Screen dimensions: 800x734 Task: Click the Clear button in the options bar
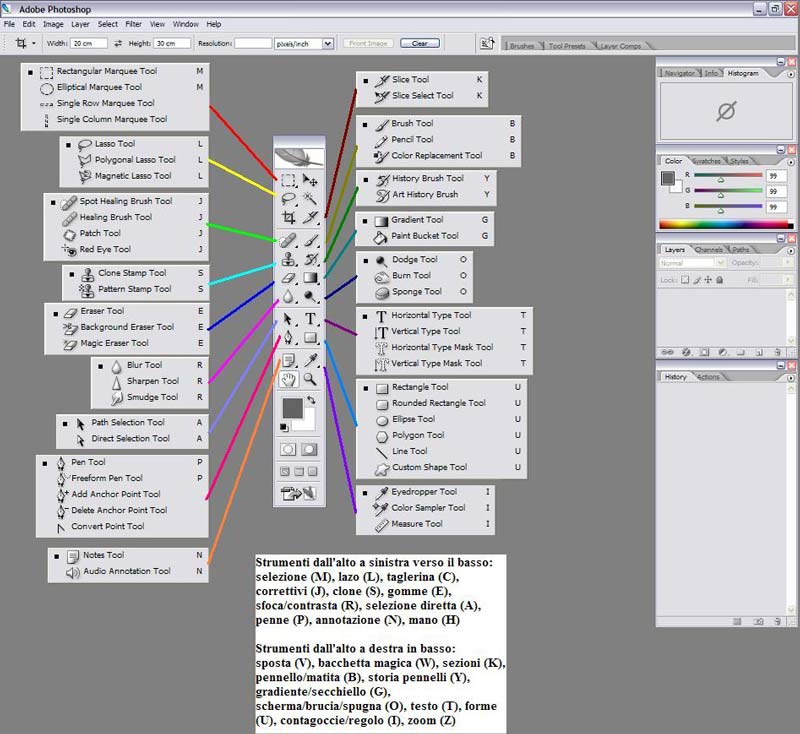[x=419, y=44]
